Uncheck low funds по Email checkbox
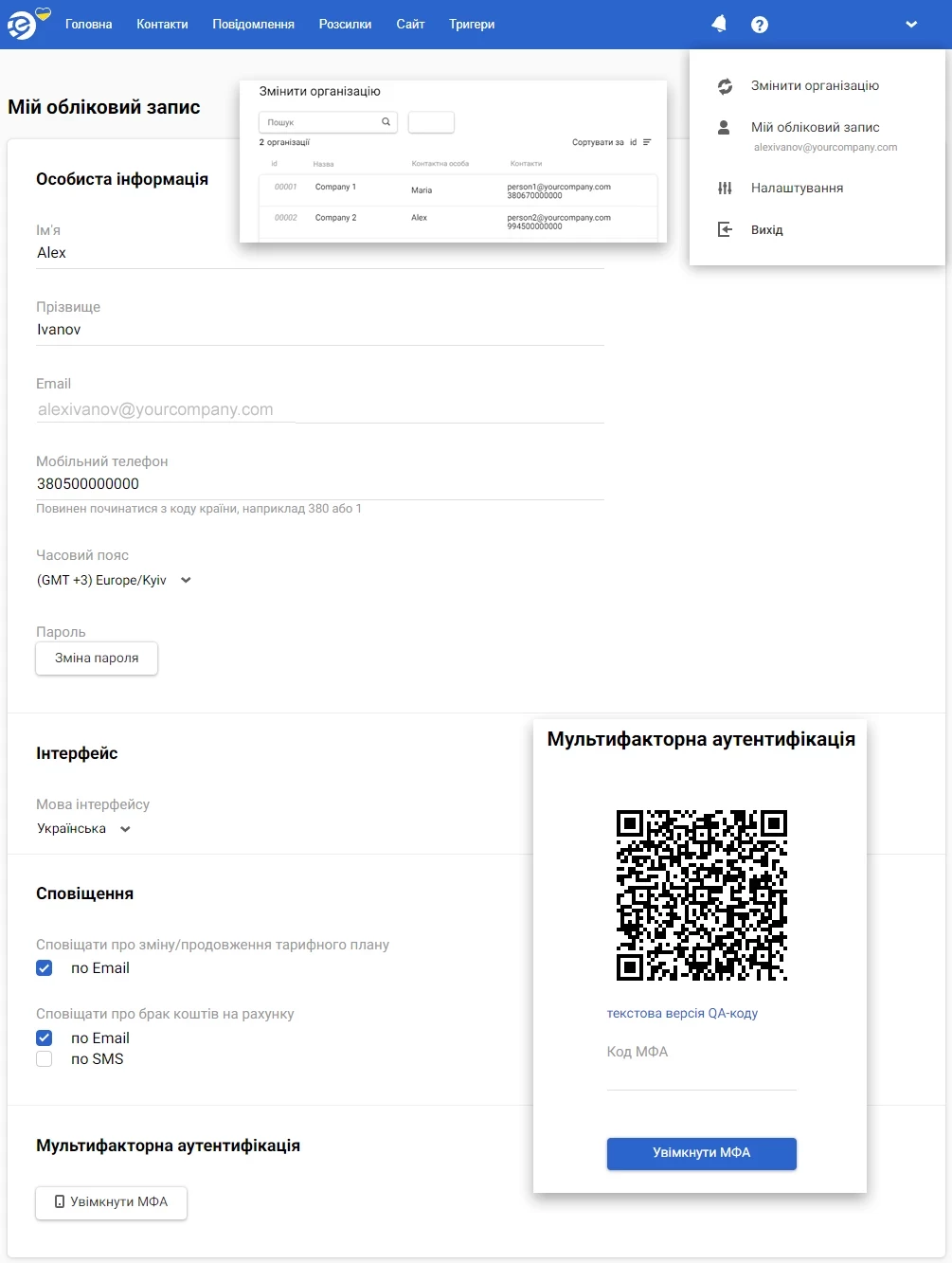The width and height of the screenshot is (952, 1263). coord(45,1037)
